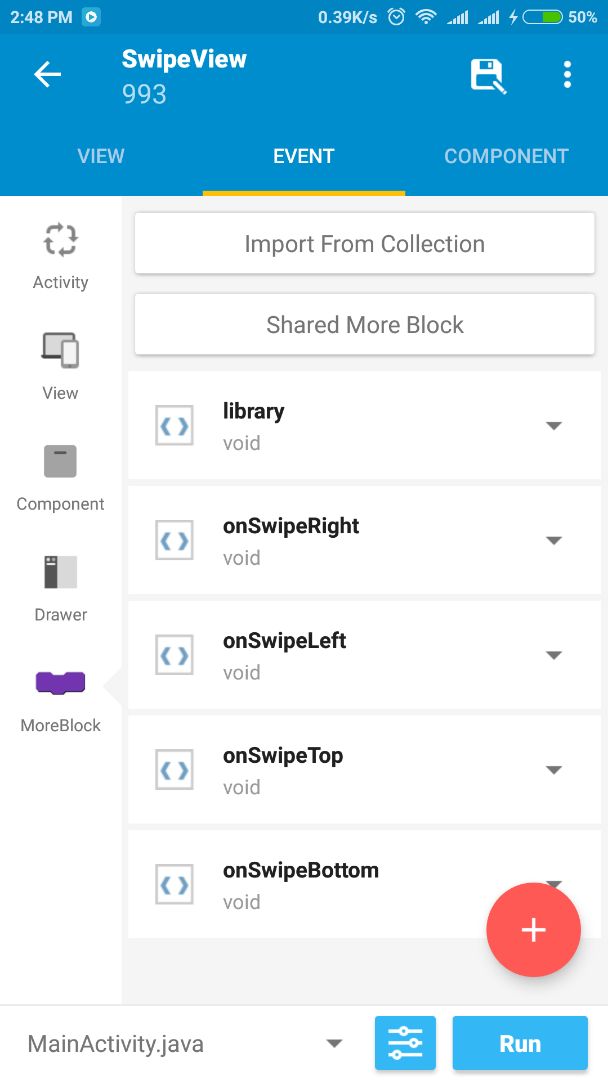Select the View events category icon
Image resolution: width=608 pixels, height=1080 pixels.
click(61, 351)
